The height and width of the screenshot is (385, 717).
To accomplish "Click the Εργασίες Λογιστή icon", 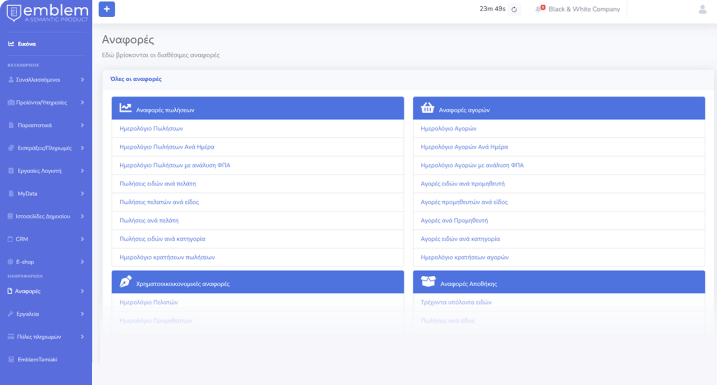I will pos(11,171).
